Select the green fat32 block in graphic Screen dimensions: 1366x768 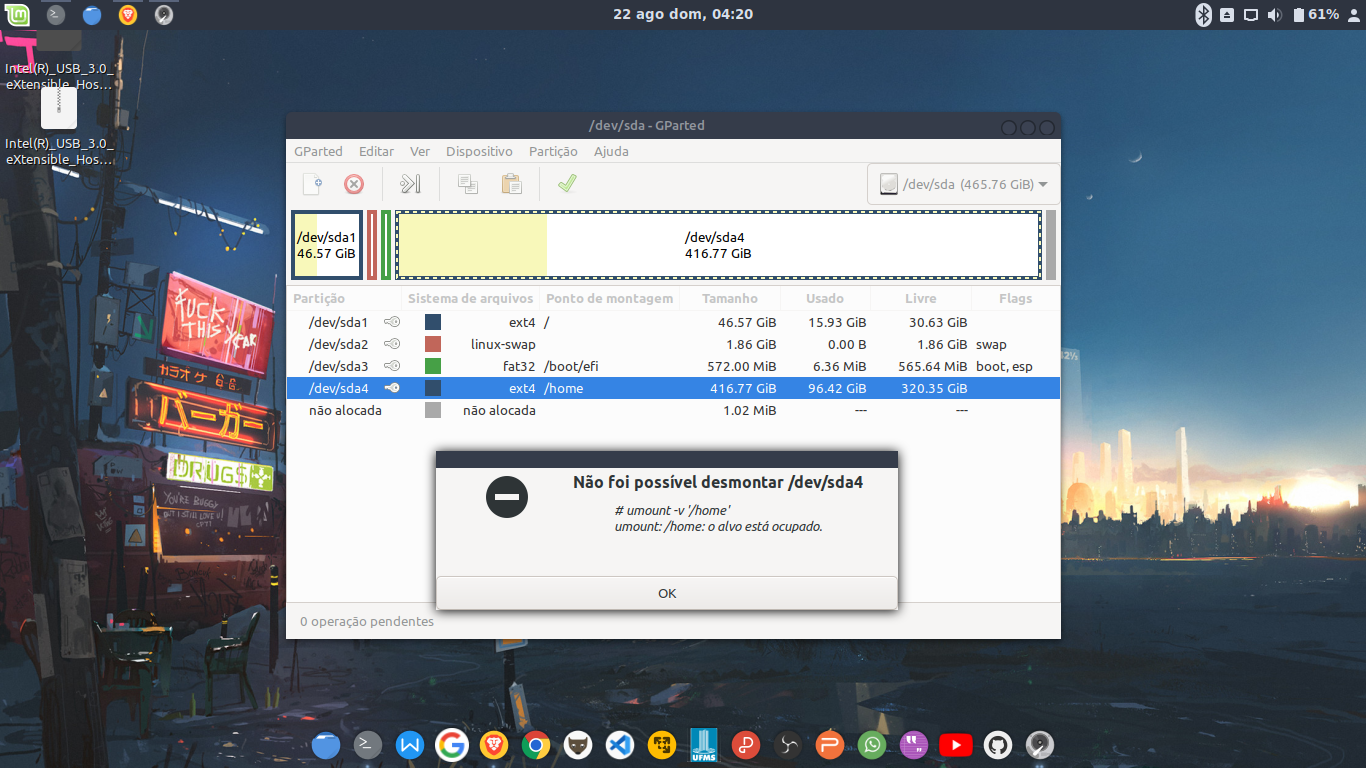point(386,245)
